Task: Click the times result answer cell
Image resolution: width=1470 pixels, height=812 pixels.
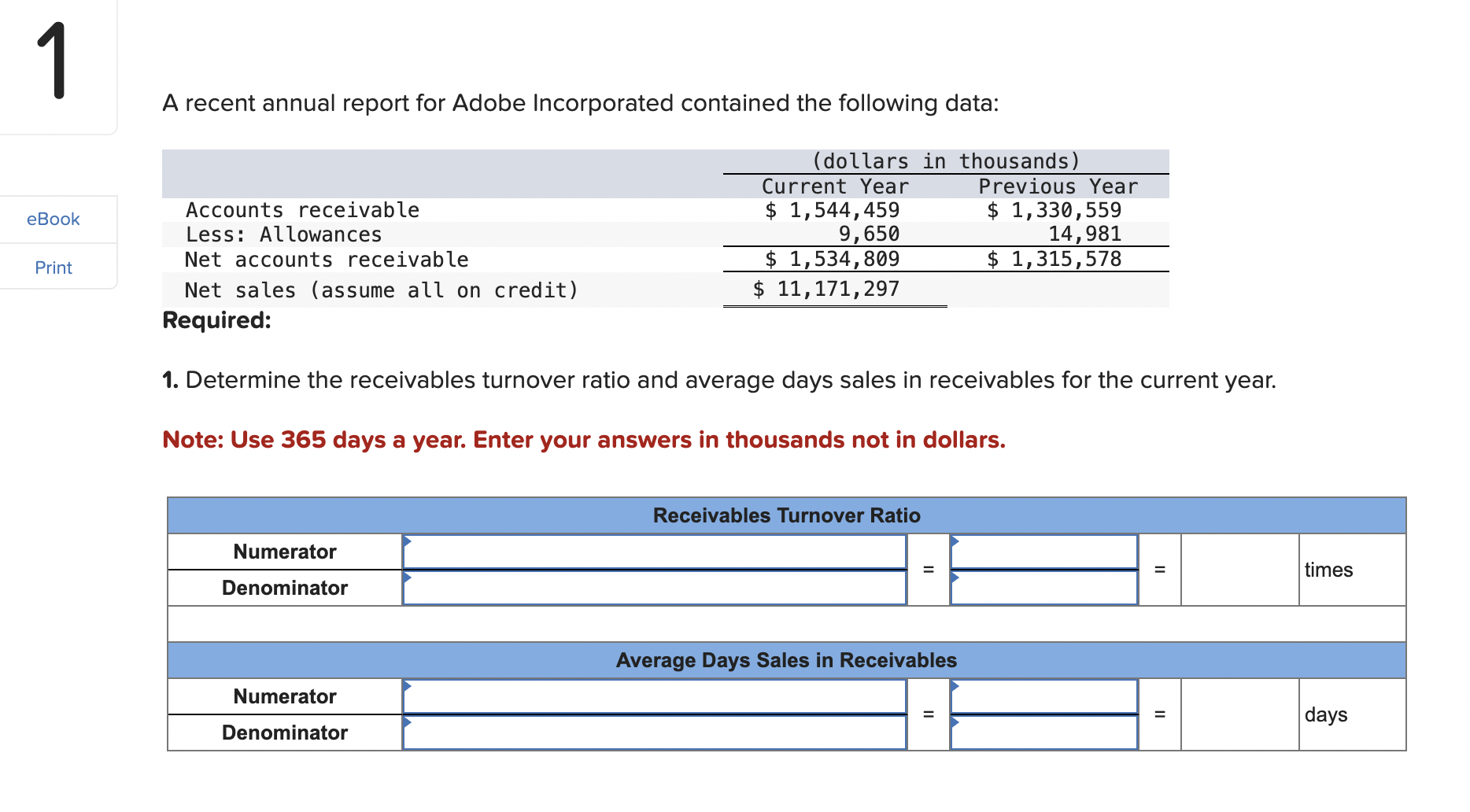Action: (x=1239, y=569)
